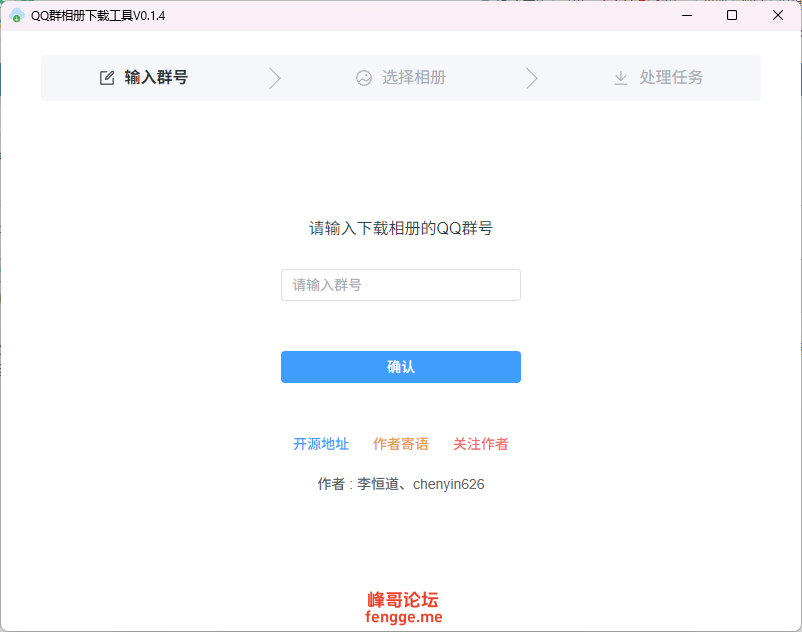Viewport: 802px width, 632px height.
Task: Maximize the QQ群相册下载工具 window
Action: point(732,15)
